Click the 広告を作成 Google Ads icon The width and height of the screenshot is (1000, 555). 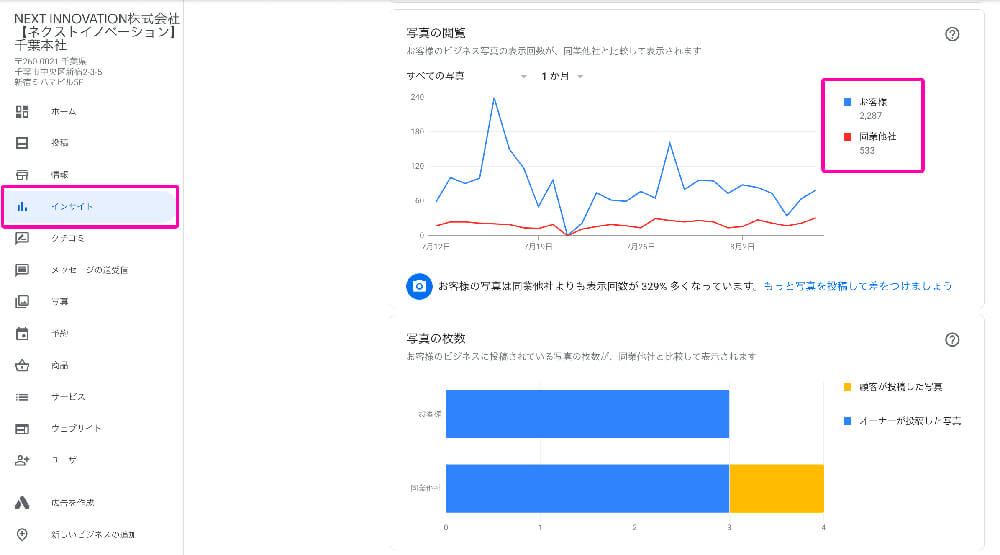point(22,503)
